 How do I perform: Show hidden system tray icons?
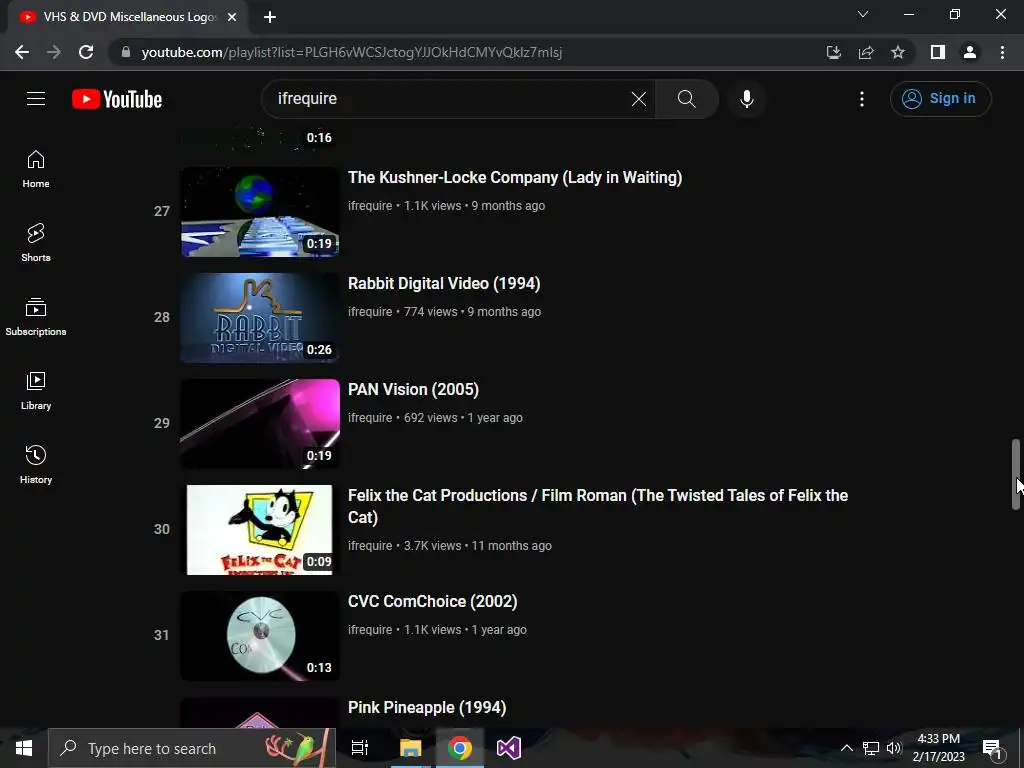tap(846, 748)
